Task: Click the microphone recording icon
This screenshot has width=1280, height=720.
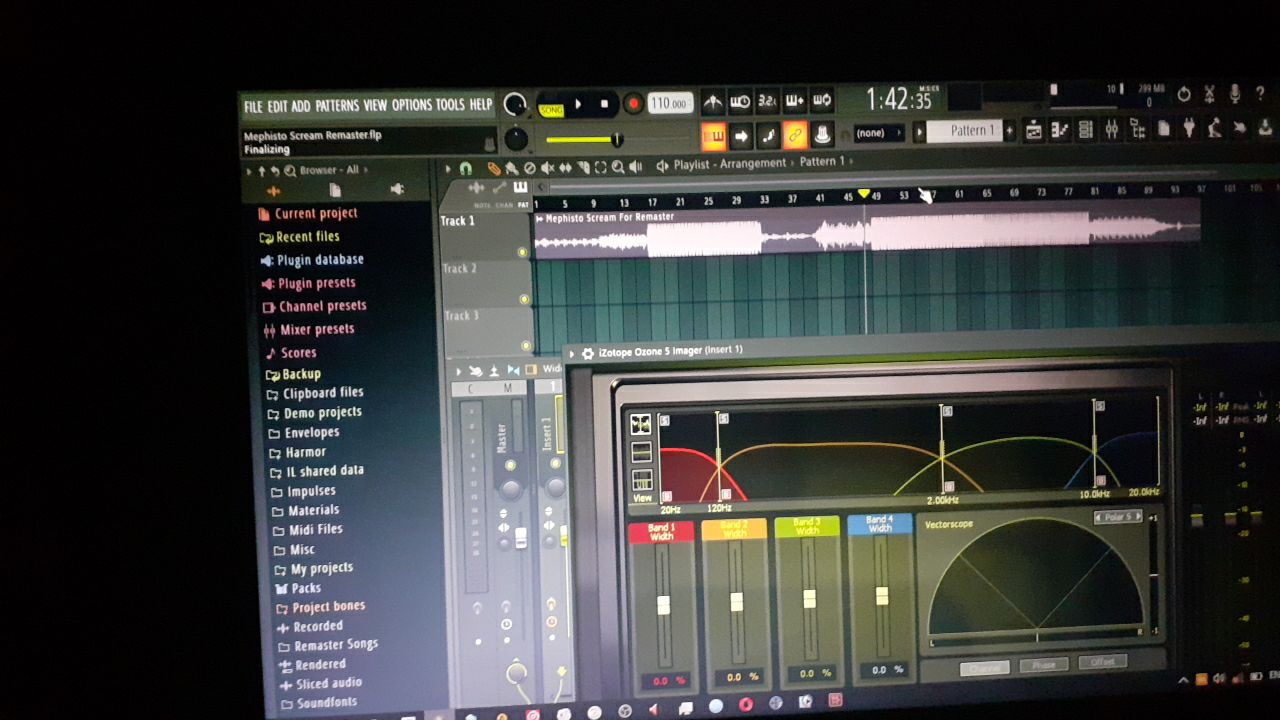Action: [x=1235, y=93]
